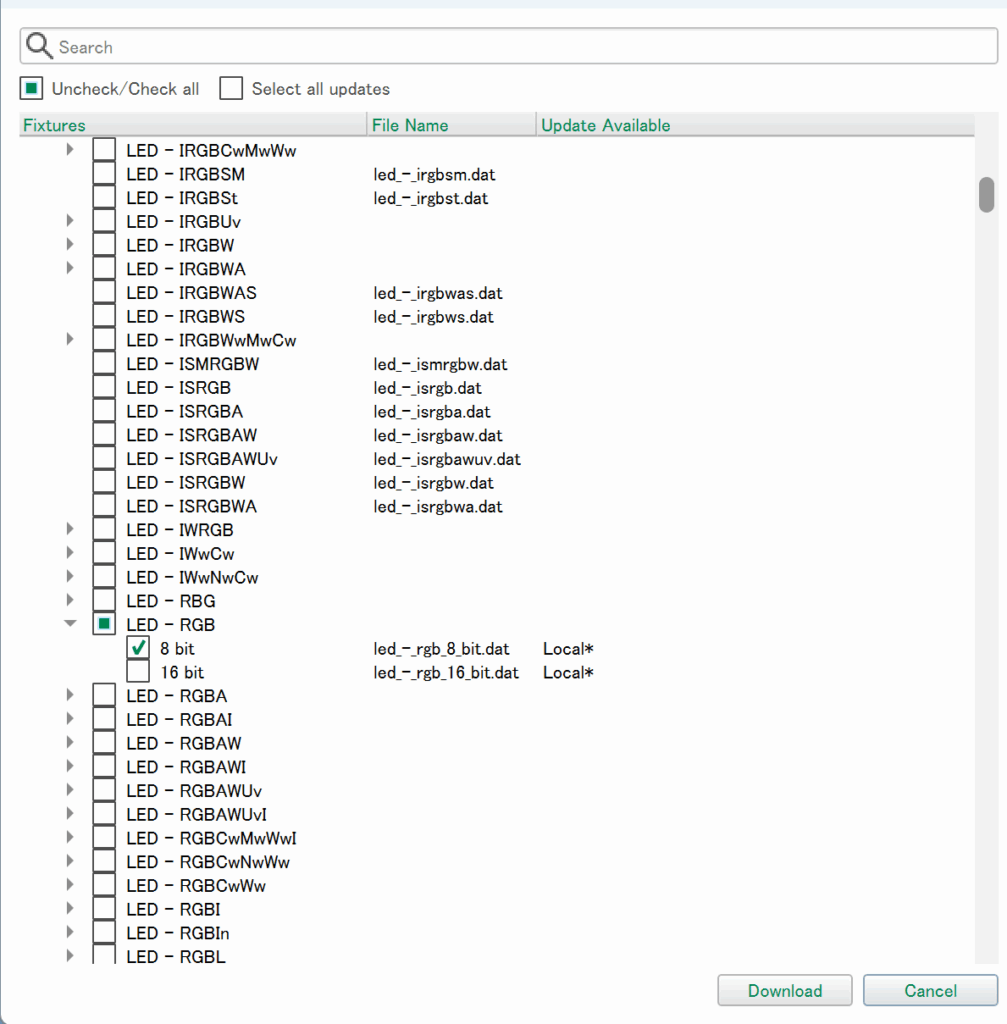
Task: Select file led_-_ismrgbw.dat
Action: pos(440,364)
